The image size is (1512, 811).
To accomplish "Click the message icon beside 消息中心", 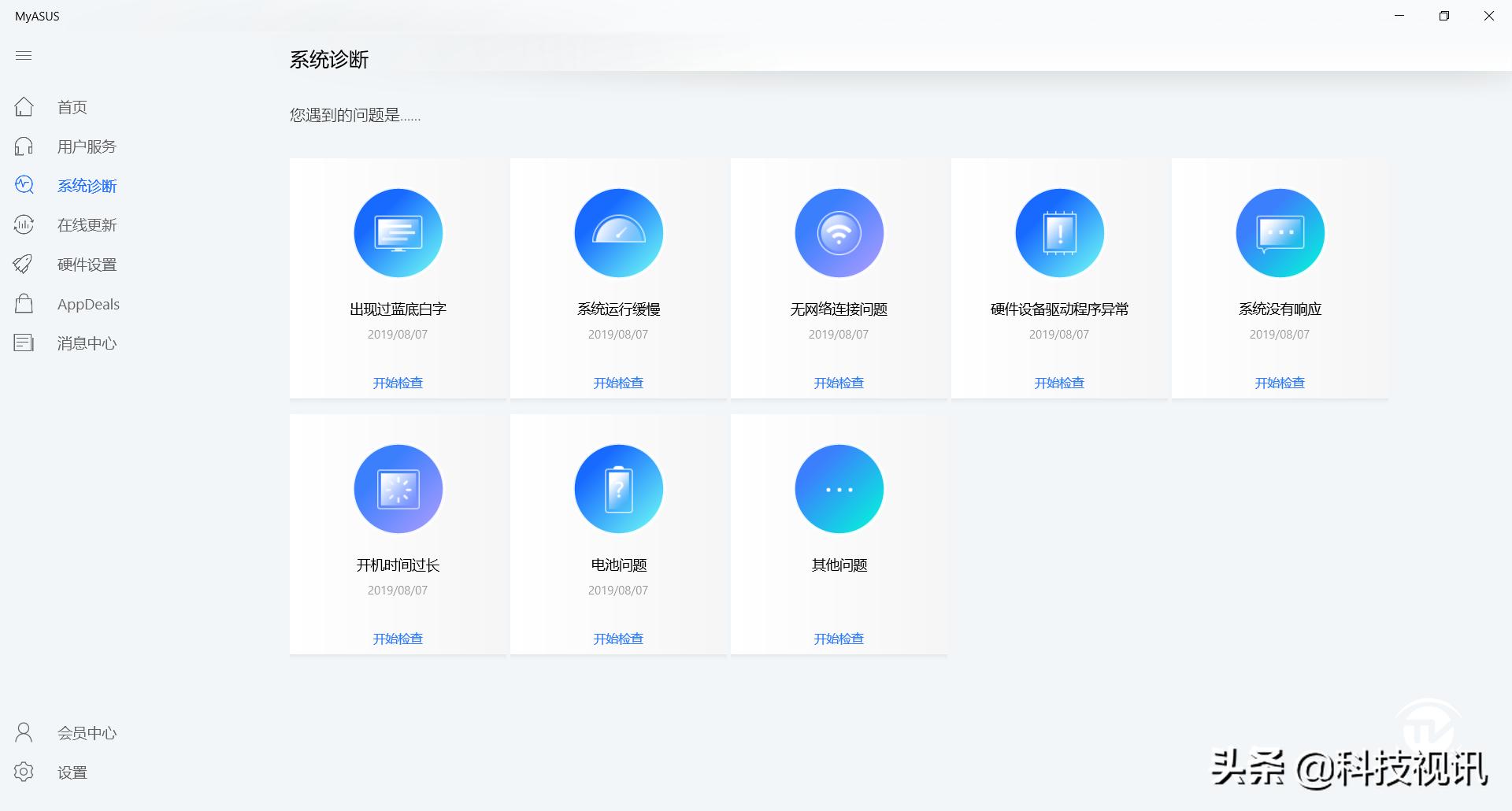I will pyautogui.click(x=24, y=343).
